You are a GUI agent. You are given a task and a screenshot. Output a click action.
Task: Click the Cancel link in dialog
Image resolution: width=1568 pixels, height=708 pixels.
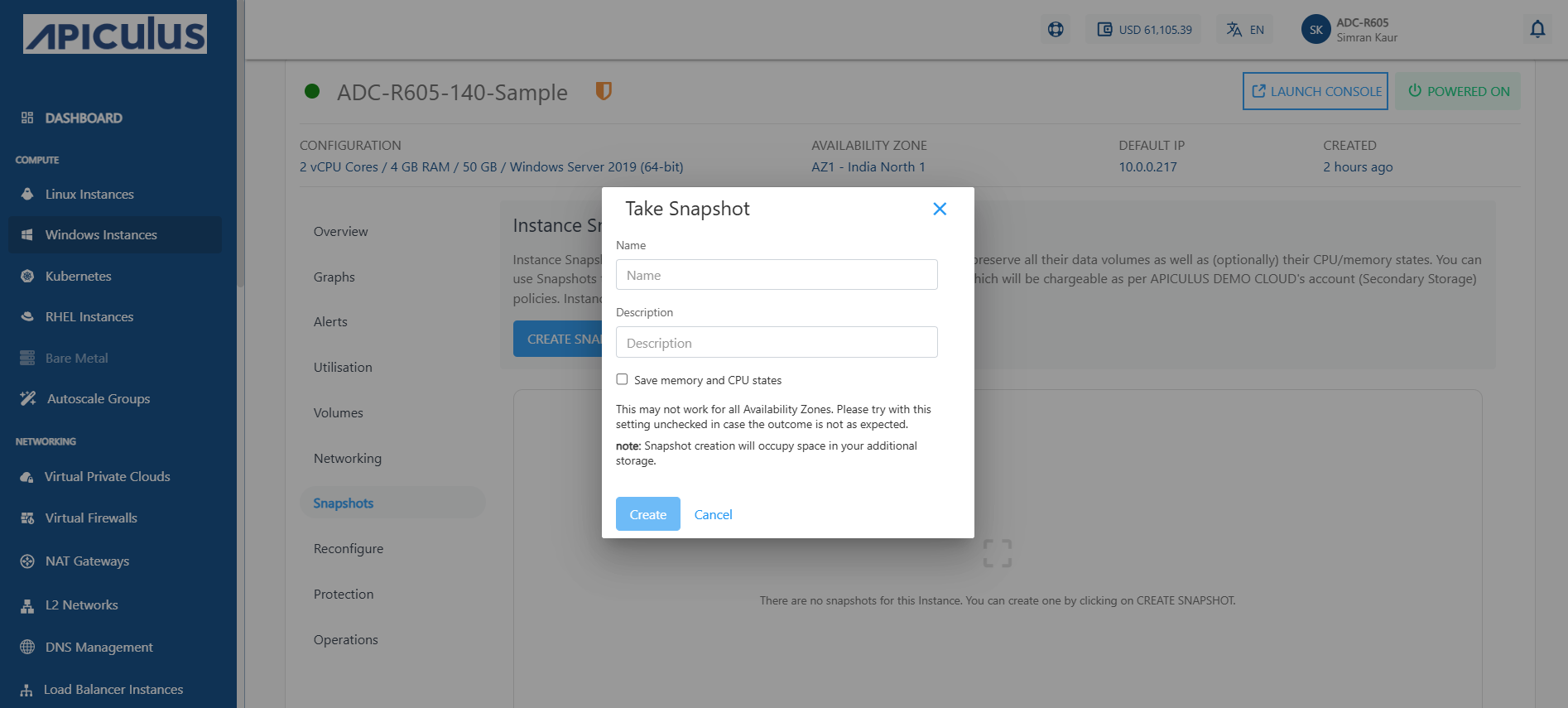[x=713, y=514]
